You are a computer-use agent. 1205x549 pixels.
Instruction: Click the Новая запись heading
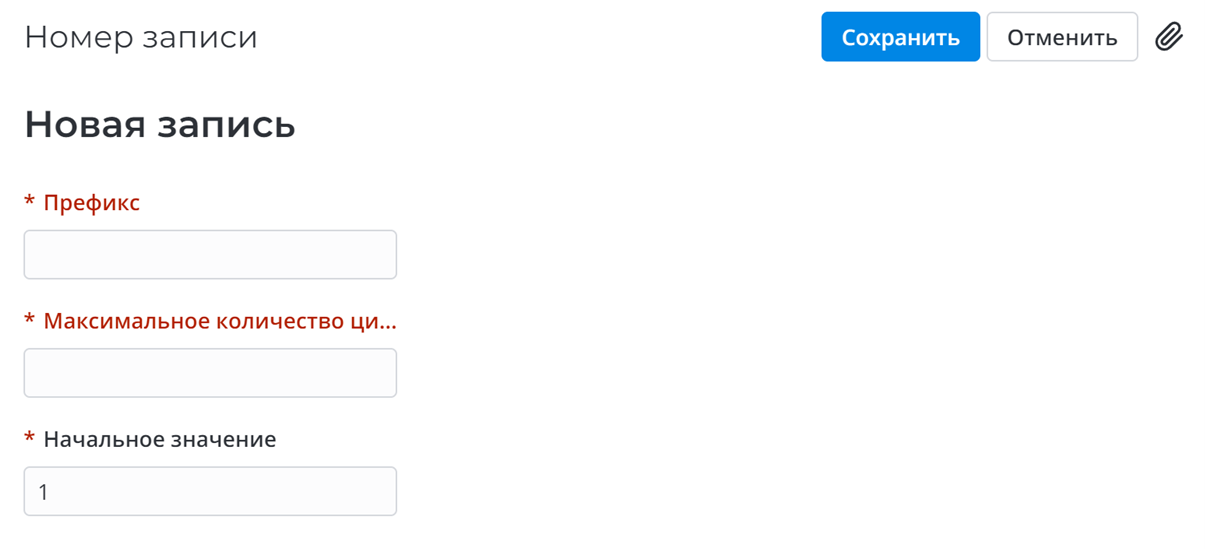point(160,125)
